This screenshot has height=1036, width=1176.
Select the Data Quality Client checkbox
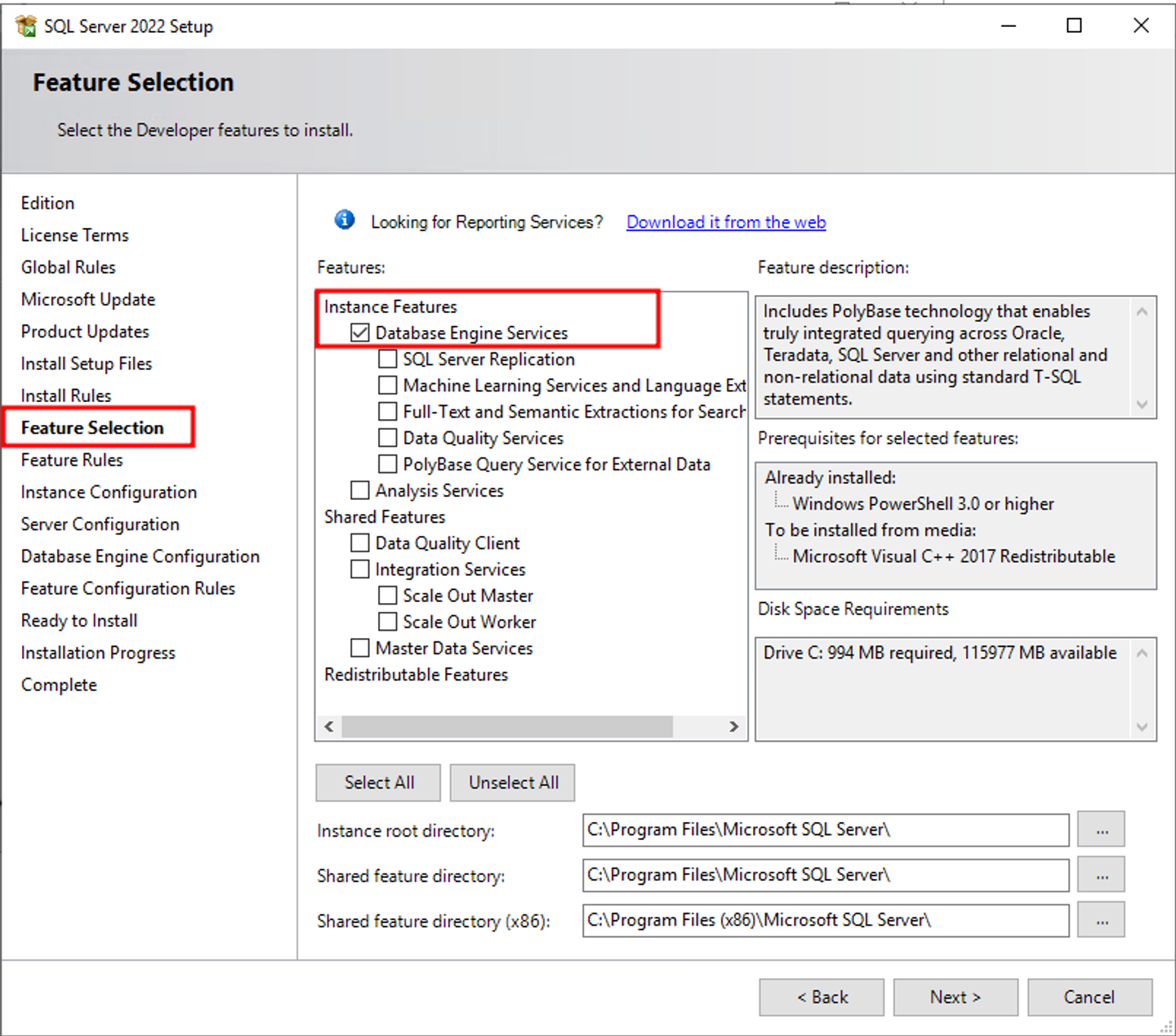(x=360, y=543)
